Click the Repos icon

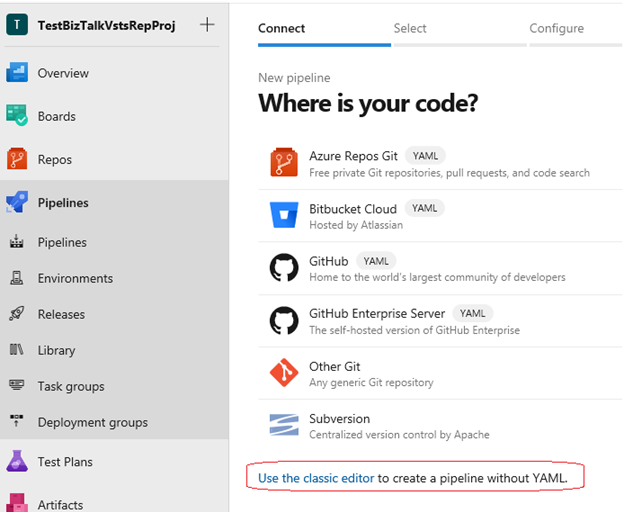[x=17, y=159]
